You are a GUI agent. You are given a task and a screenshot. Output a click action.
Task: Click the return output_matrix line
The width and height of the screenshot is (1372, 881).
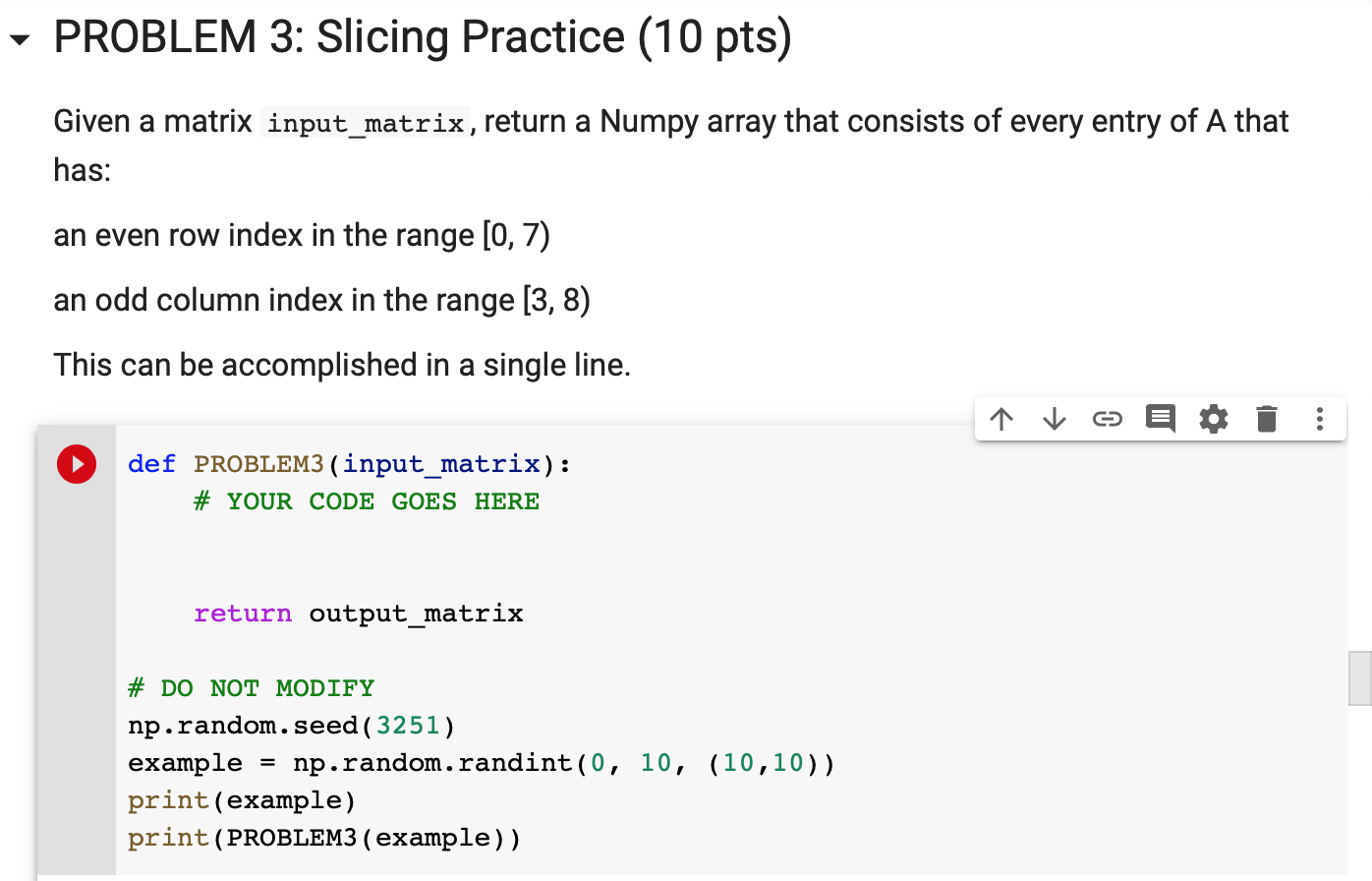click(359, 613)
